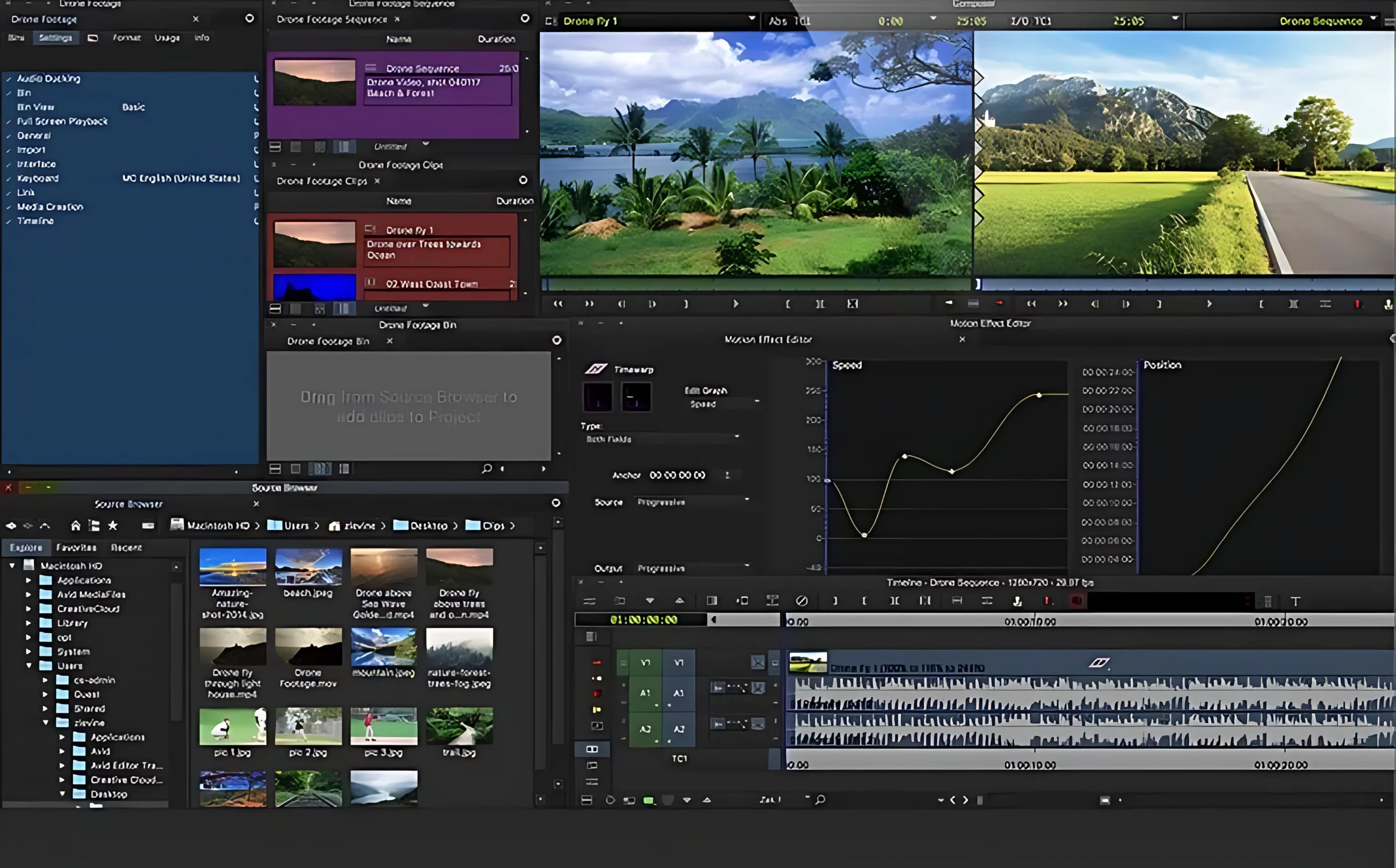1396x868 pixels.
Task: Open the Text tool icon in timeline toolbar
Action: (1297, 601)
